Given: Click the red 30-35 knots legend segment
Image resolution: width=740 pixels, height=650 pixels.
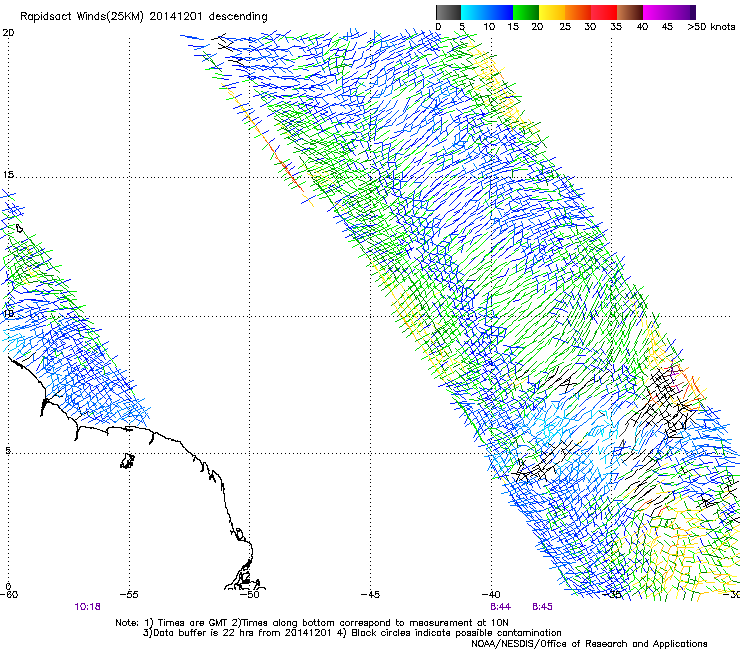Looking at the screenshot, I should [x=604, y=12].
